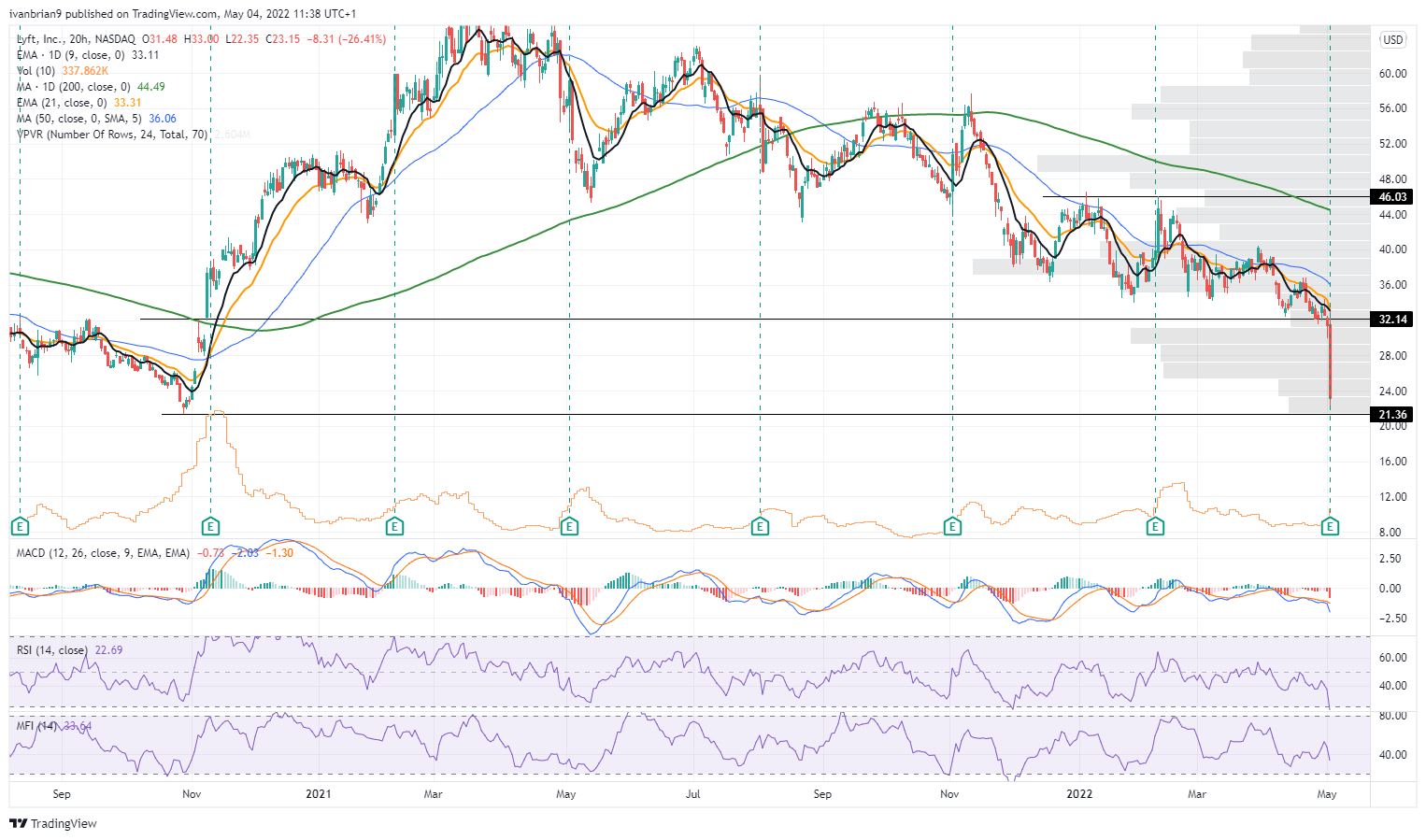This screenshot has height=840, width=1426.
Task: Click the earnings marker just after November 2020
Action: (x=211, y=527)
